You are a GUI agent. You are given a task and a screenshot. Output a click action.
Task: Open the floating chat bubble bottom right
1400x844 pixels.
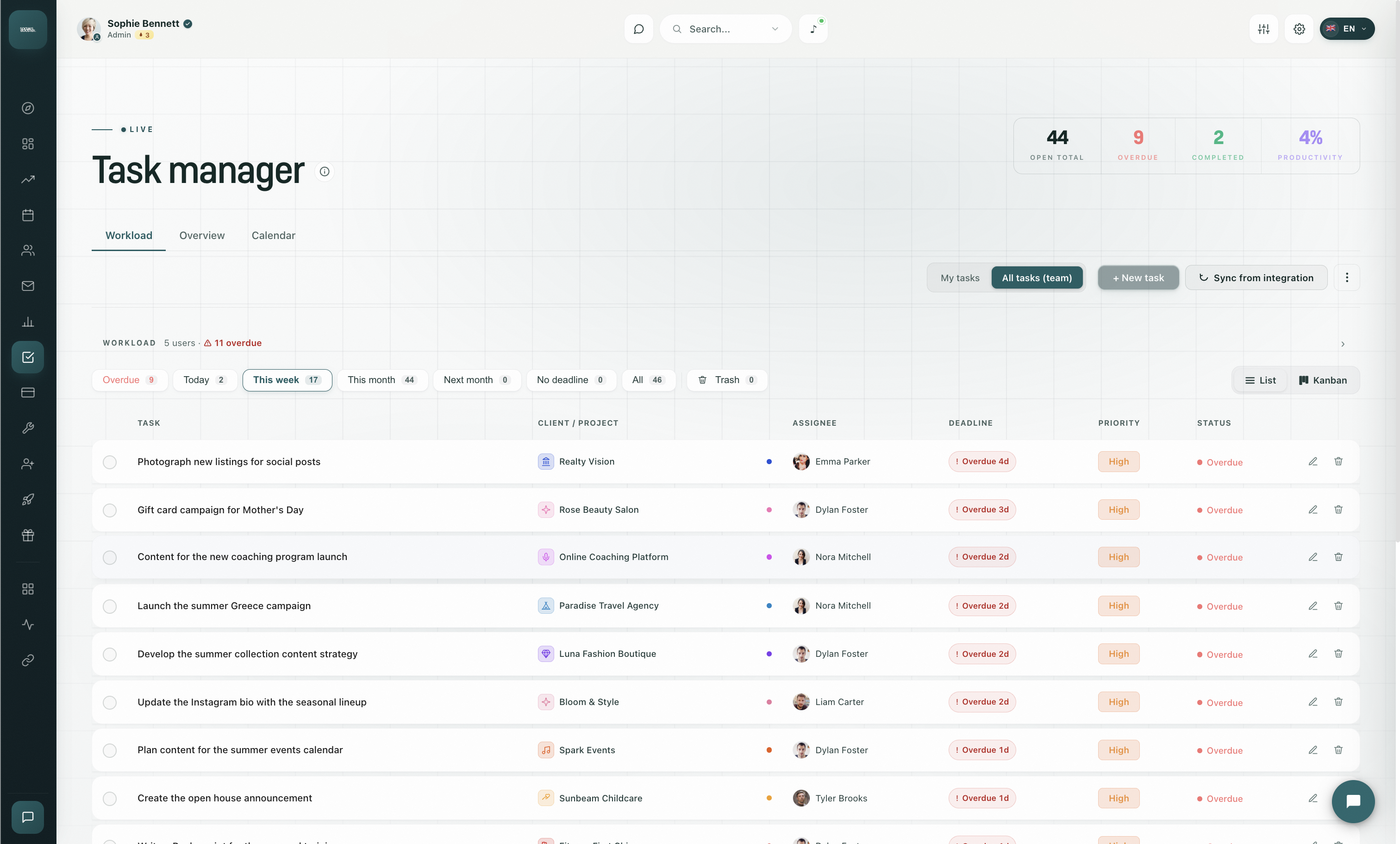tap(1353, 801)
